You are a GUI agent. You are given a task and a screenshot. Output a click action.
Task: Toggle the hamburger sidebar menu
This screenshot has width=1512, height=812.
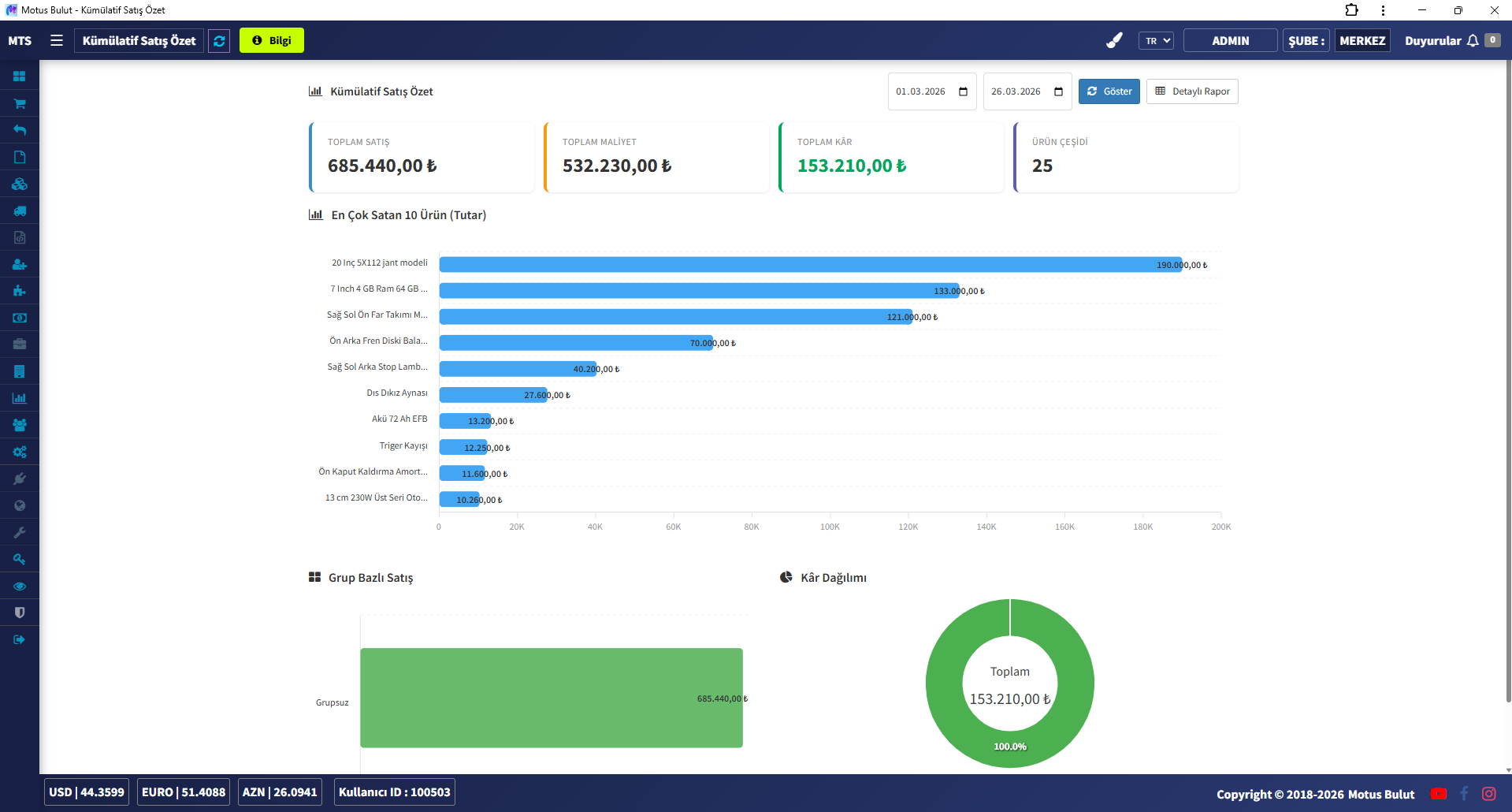point(57,40)
